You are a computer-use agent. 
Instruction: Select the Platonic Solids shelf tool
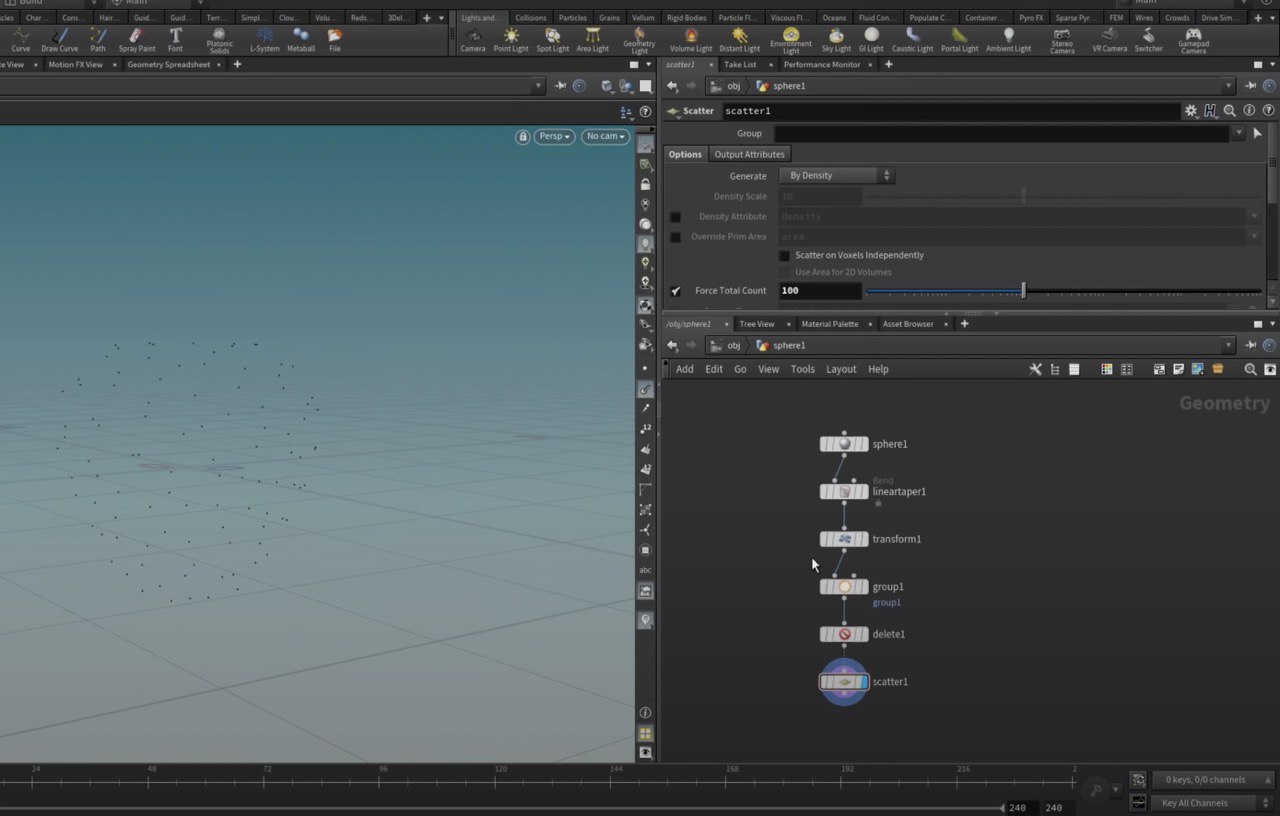[x=219, y=40]
